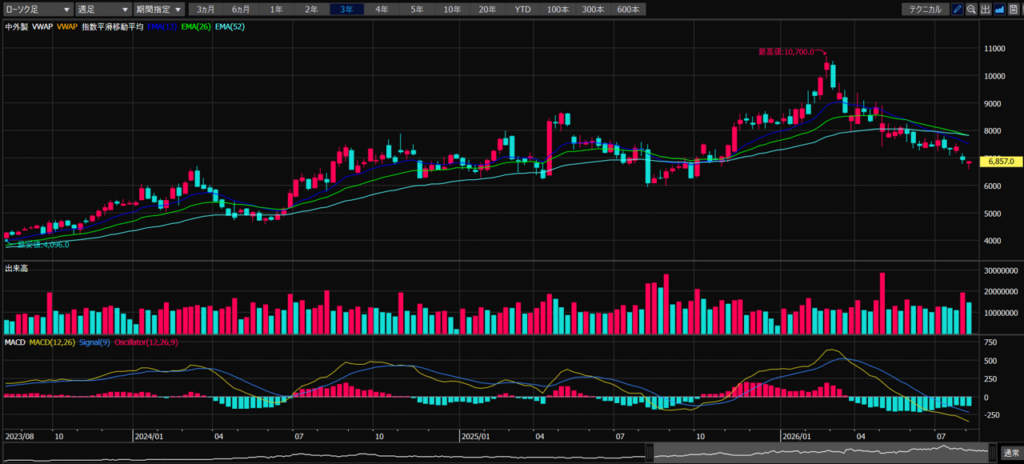Open the テクニカル indicator settings
Viewport: 1024px width, 464px height.
(x=925, y=9)
